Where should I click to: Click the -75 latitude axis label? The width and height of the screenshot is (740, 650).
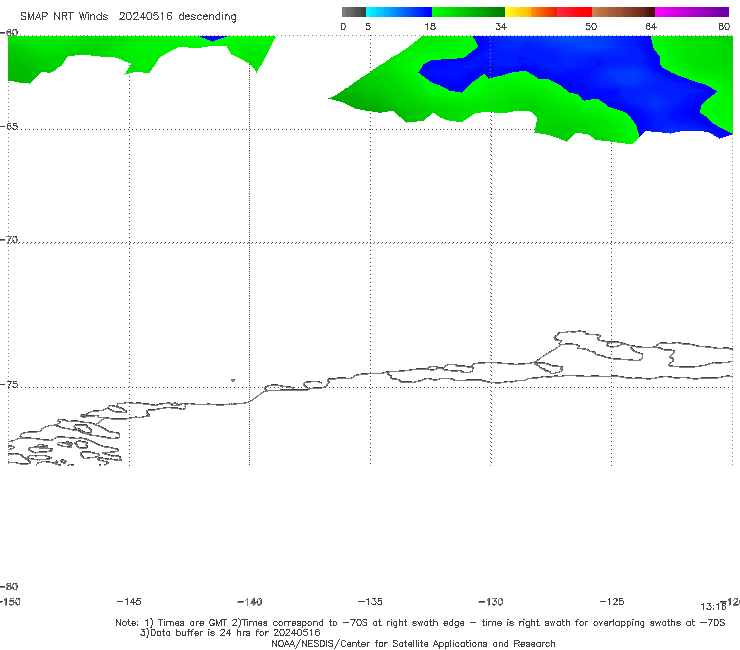point(9,385)
